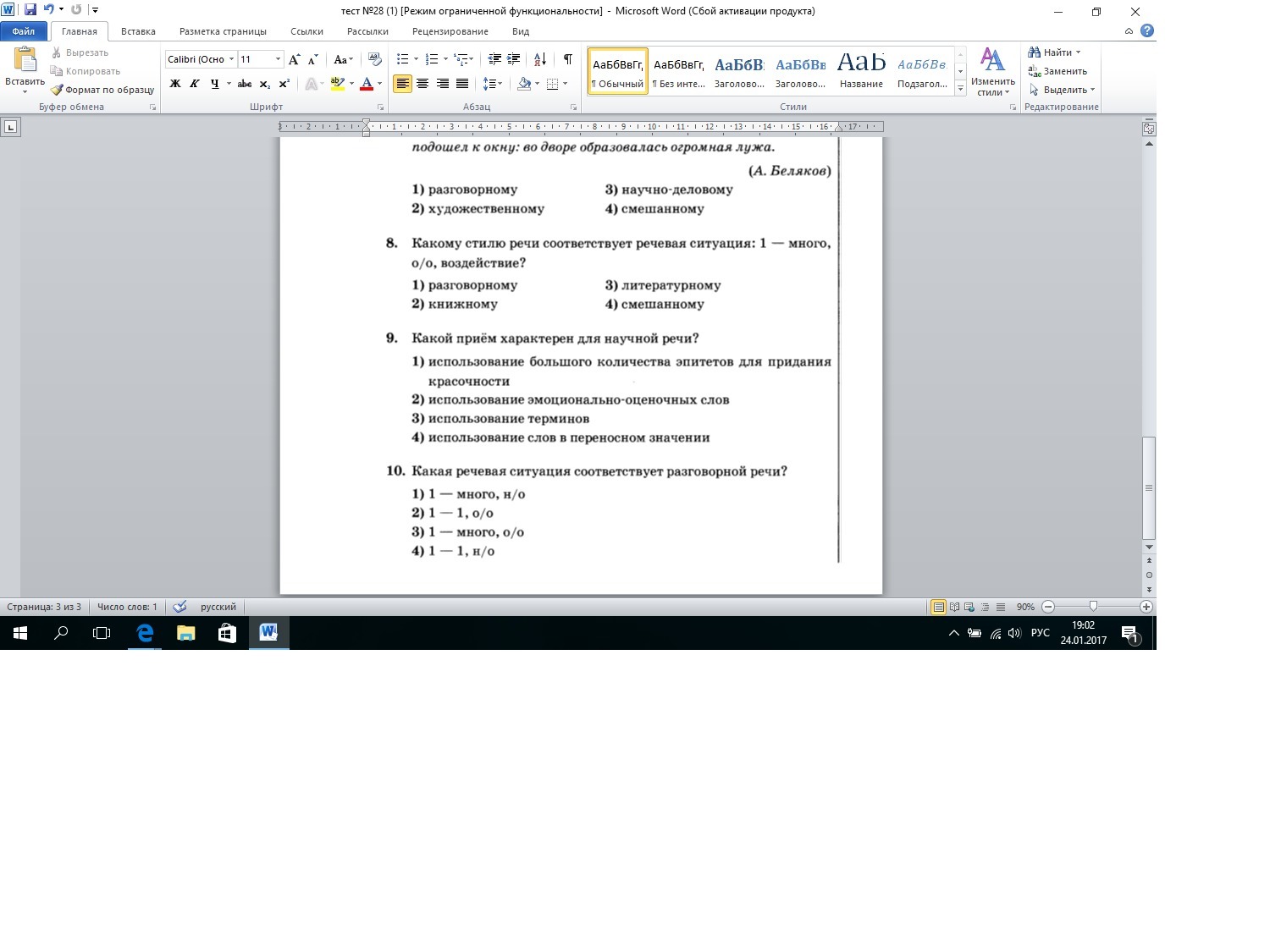The width and height of the screenshot is (1270, 952).
Task: Click the Sort text A-Z icon
Action: [x=539, y=59]
